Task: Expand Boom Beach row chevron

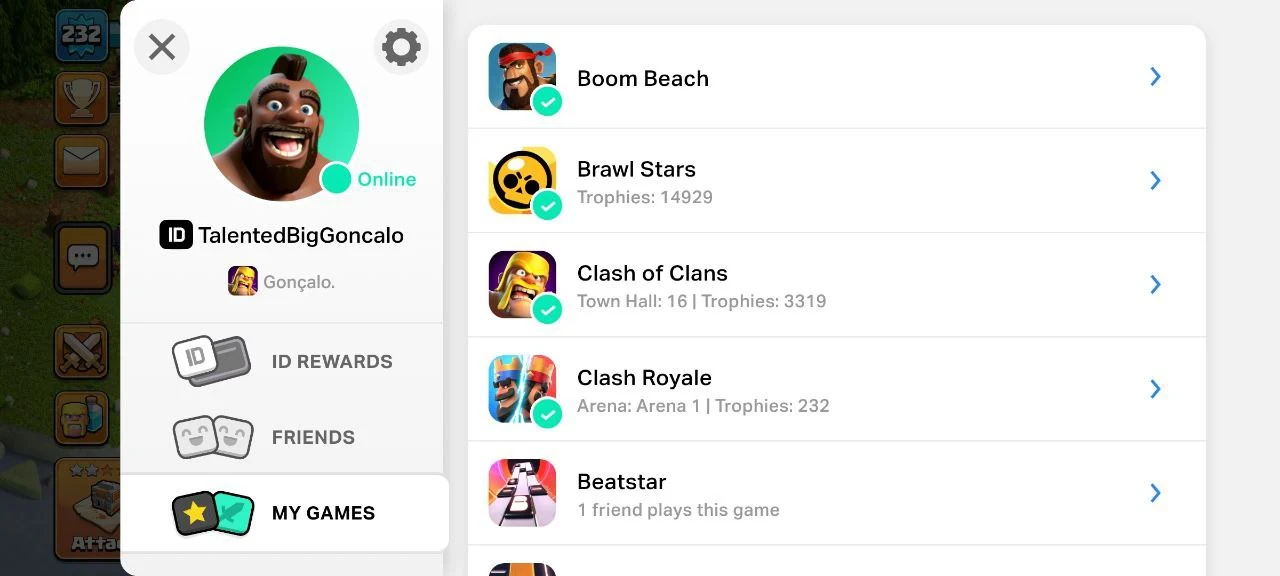Action: [x=1155, y=77]
